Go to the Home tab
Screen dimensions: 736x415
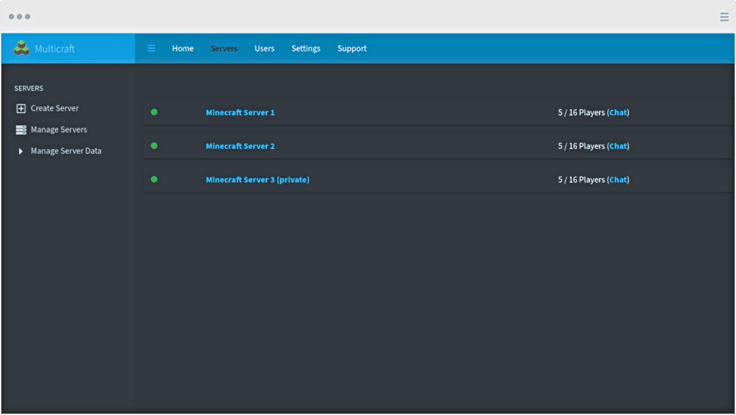tap(183, 48)
